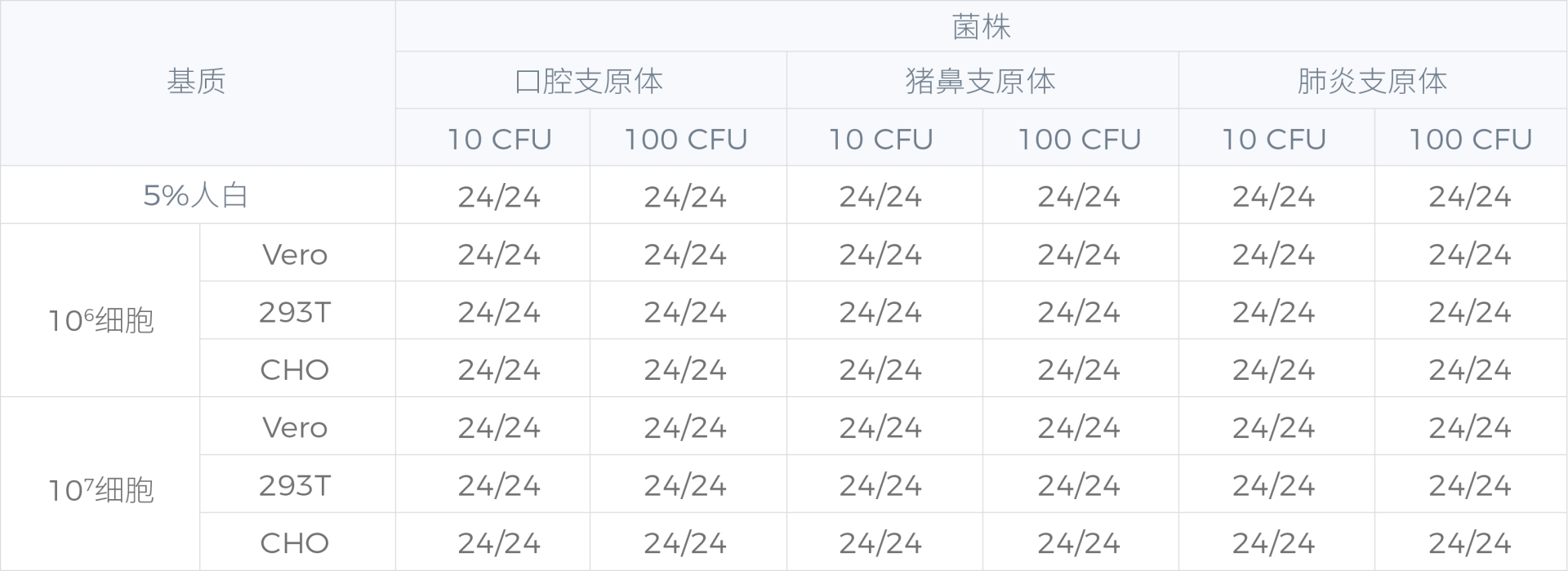Click the 基质 header cell
Viewport: 1568px width, 571px height.
coord(196,82)
